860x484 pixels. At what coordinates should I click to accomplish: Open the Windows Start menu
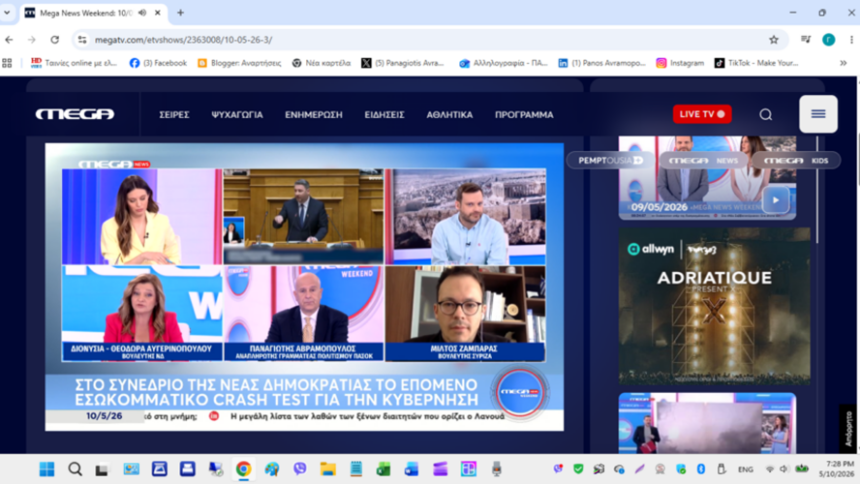tap(47, 469)
